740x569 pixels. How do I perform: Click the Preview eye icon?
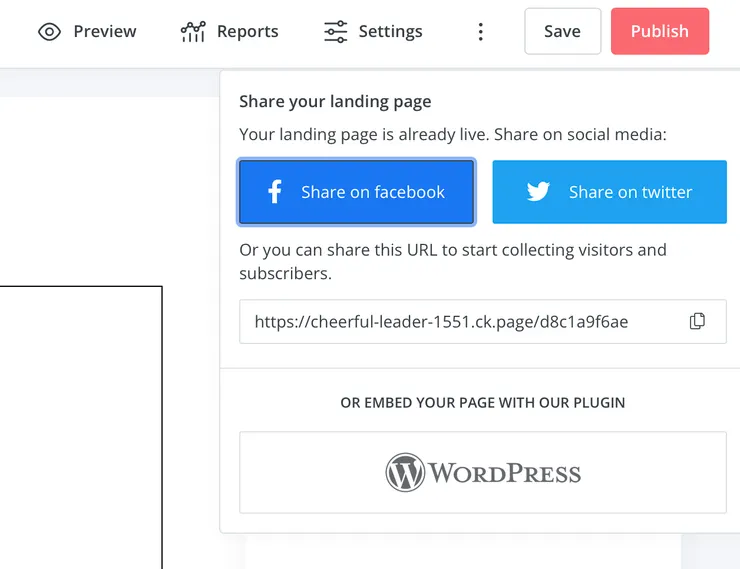(50, 32)
